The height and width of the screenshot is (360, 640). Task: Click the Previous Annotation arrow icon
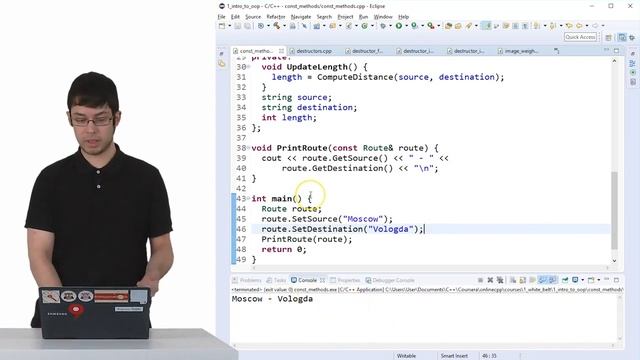click(553, 26)
